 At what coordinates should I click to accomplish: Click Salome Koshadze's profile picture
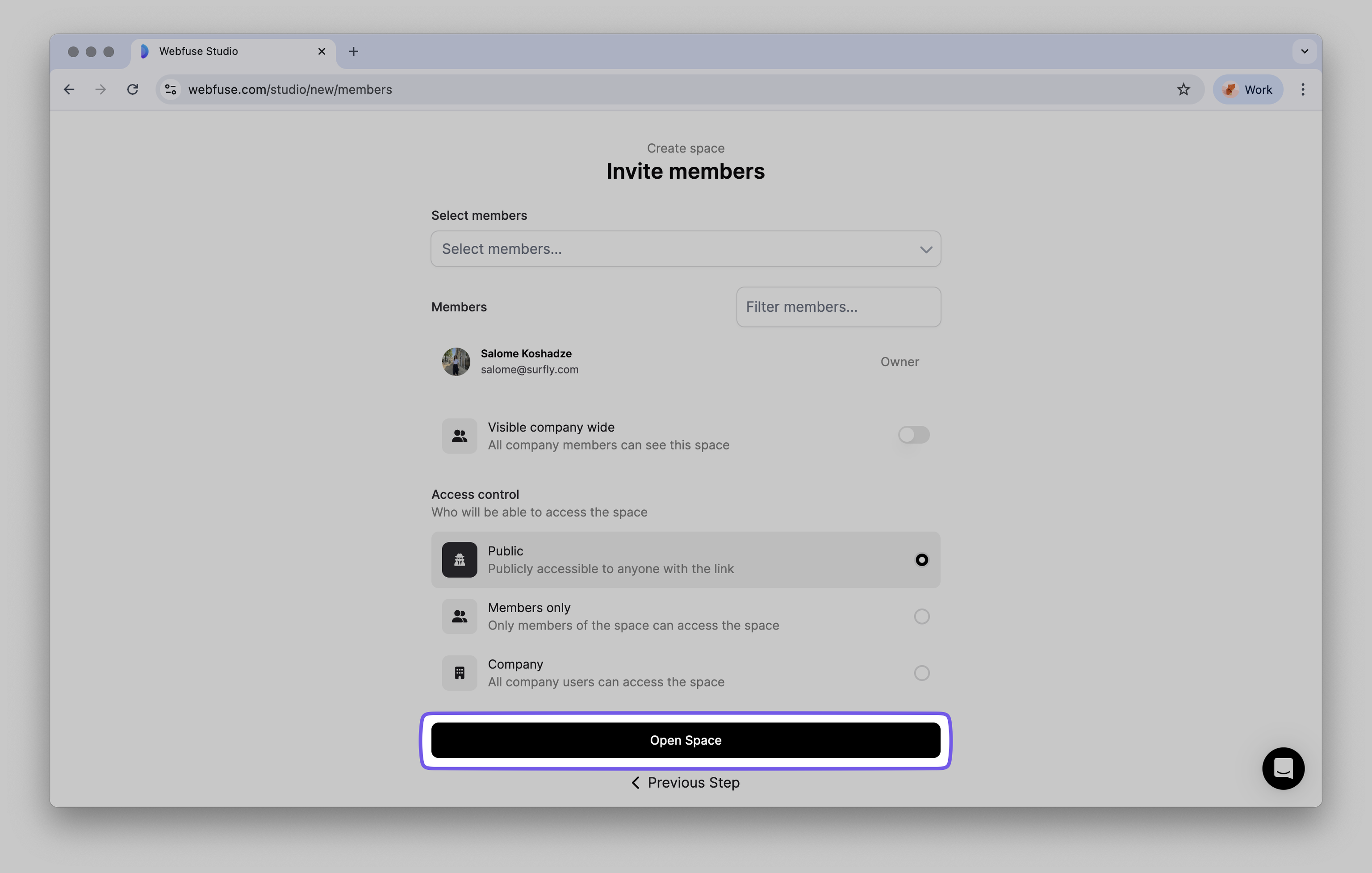coord(455,361)
